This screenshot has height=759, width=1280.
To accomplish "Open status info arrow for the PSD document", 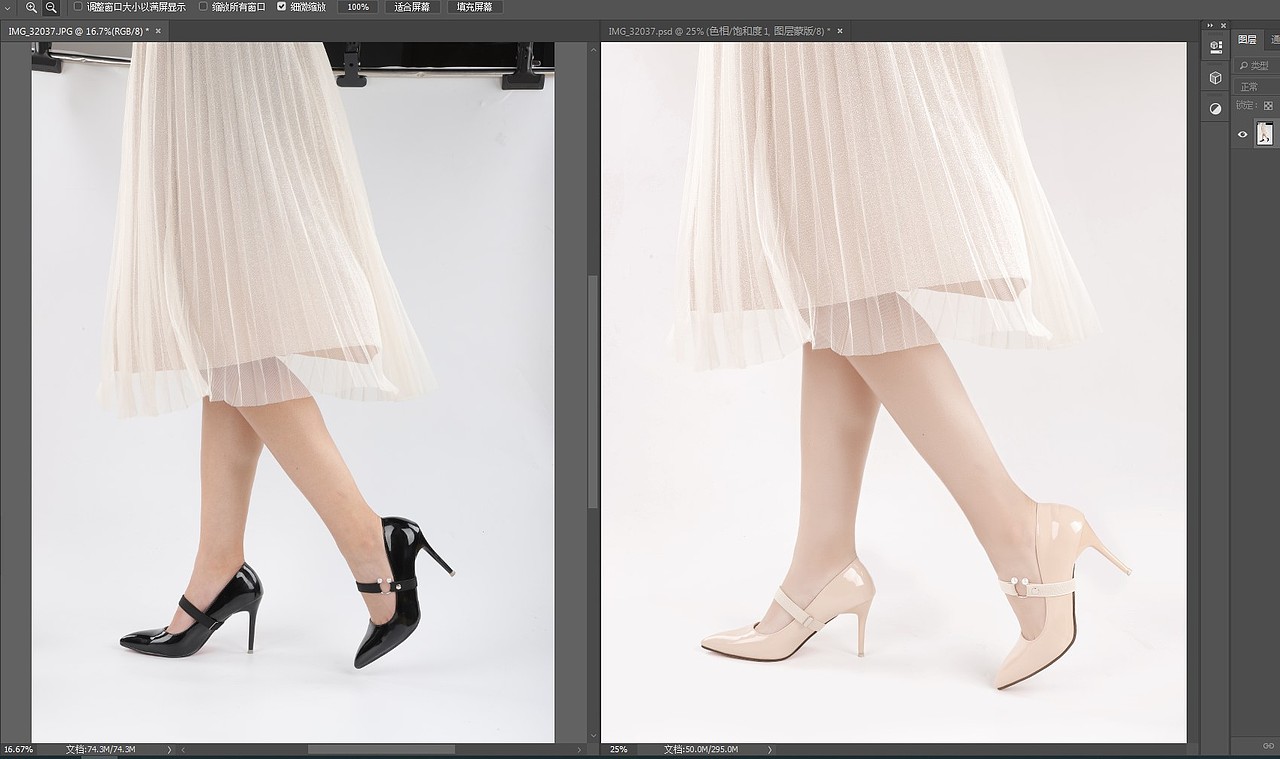I will 770,749.
